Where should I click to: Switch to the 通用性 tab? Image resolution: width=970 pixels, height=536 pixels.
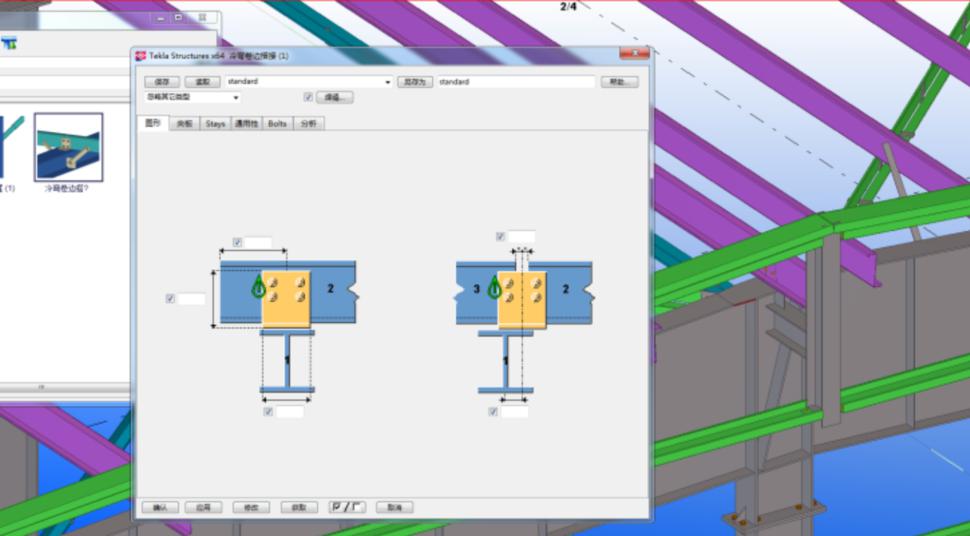click(246, 124)
